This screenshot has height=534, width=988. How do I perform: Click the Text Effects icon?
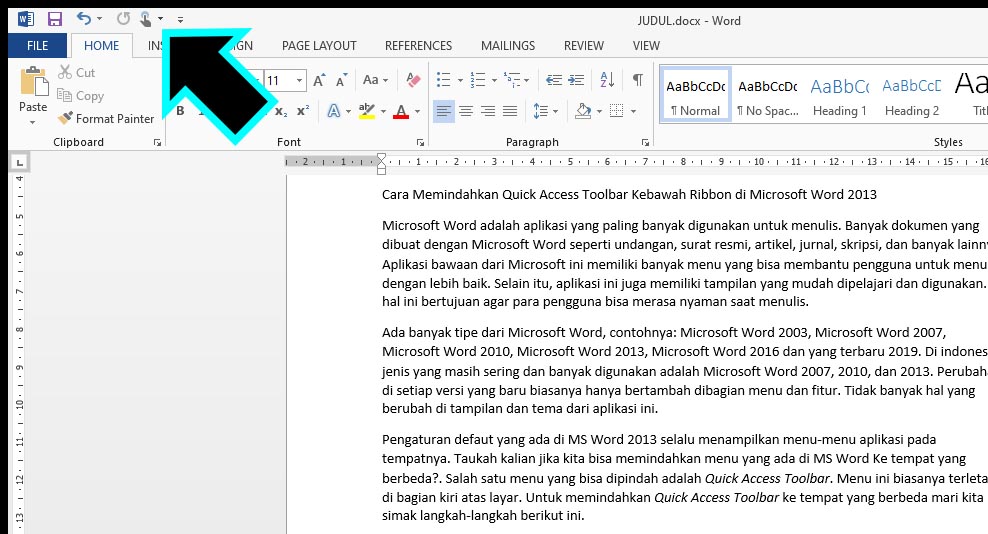[334, 112]
